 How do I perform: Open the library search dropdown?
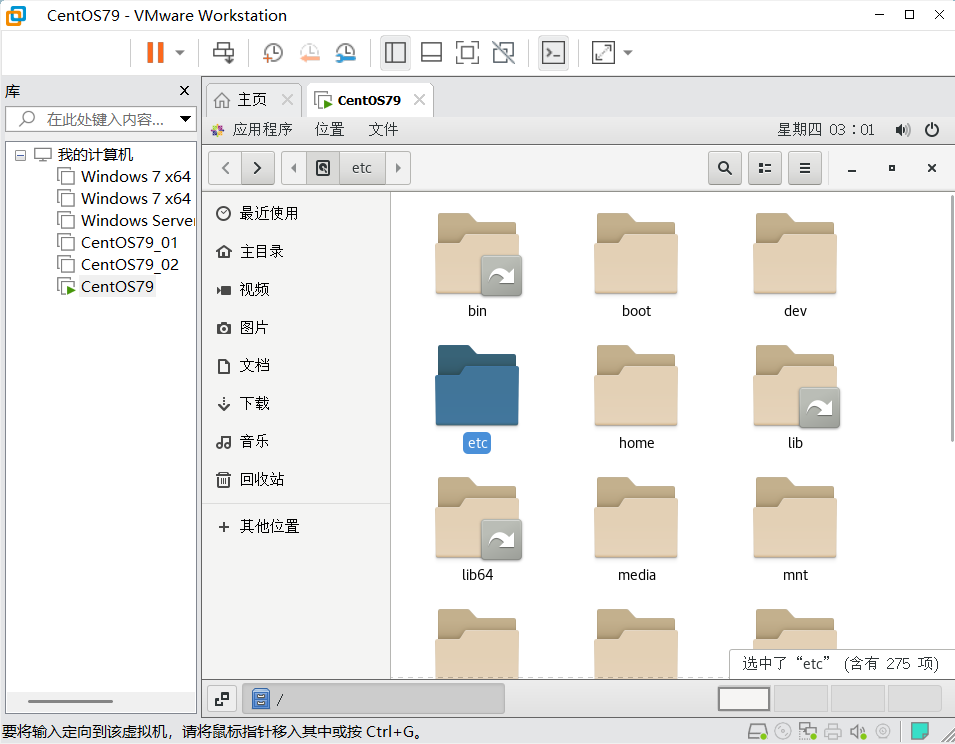186,119
